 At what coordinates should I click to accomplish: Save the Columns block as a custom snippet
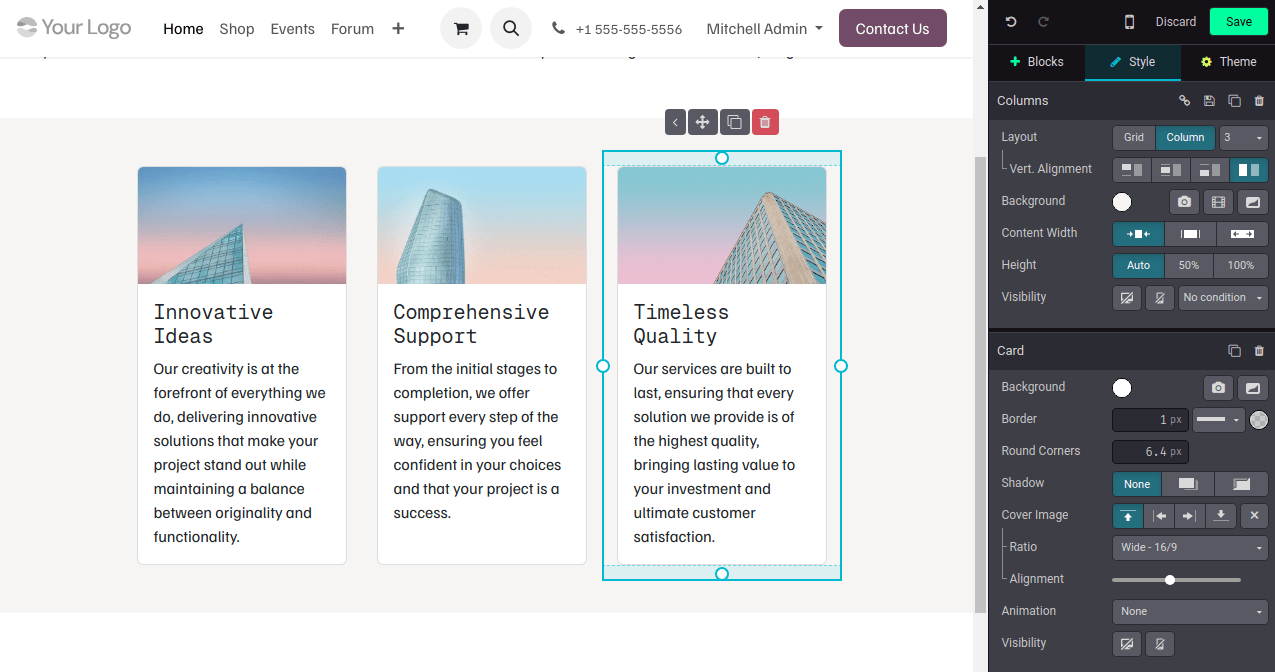(1209, 100)
